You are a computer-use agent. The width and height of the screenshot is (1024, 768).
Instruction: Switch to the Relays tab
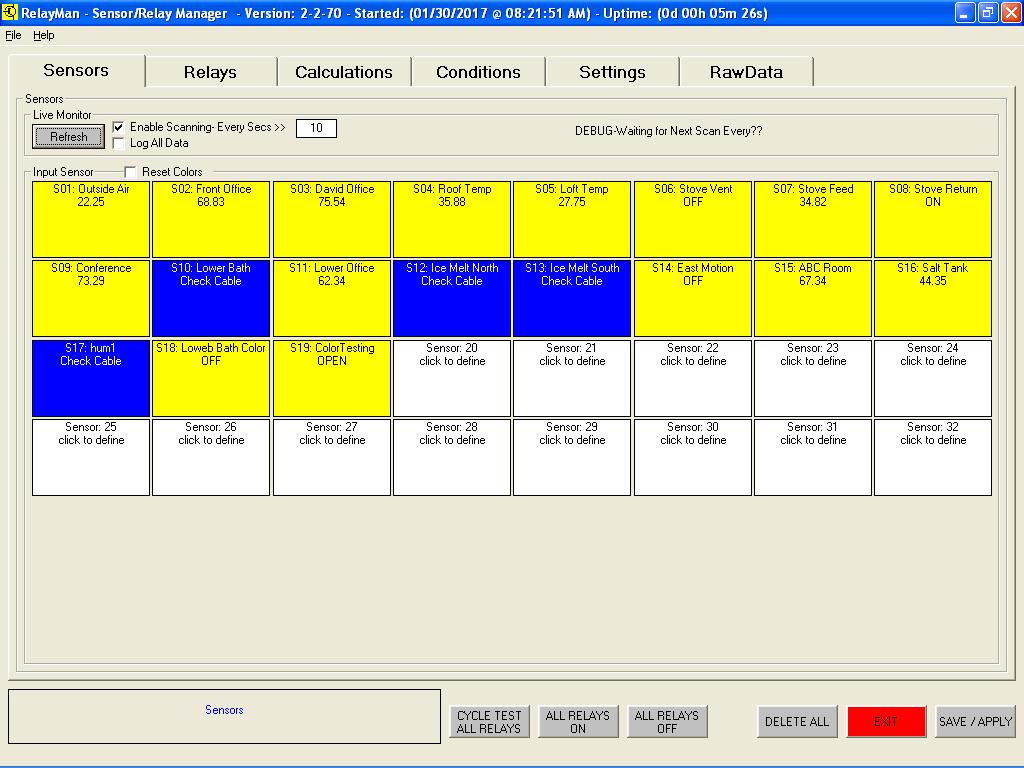coord(210,72)
